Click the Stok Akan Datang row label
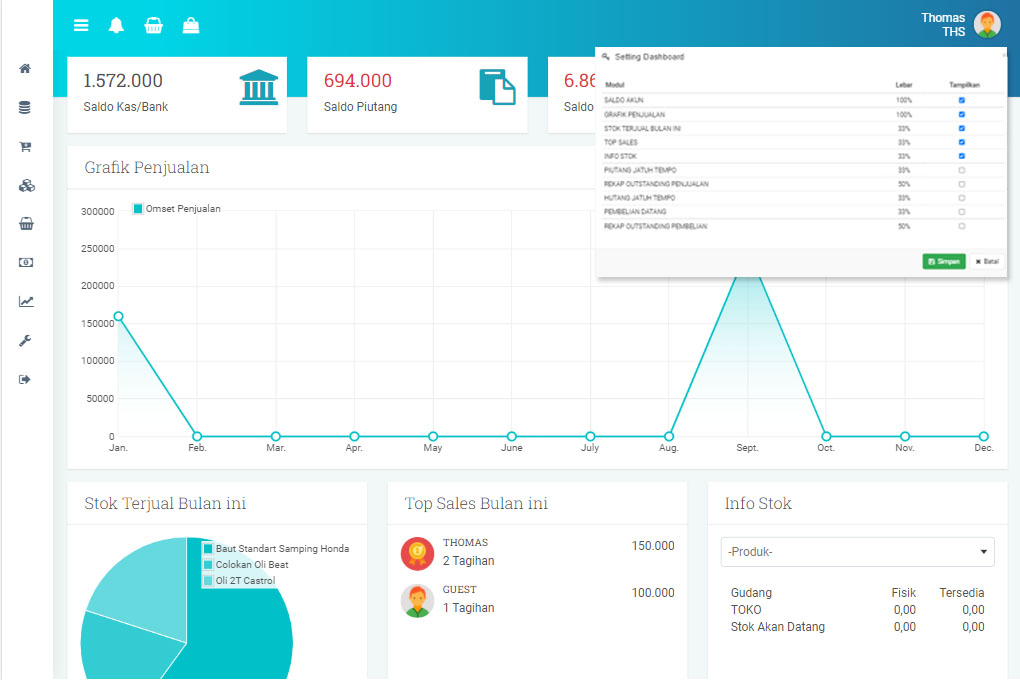 pyautogui.click(x=777, y=627)
